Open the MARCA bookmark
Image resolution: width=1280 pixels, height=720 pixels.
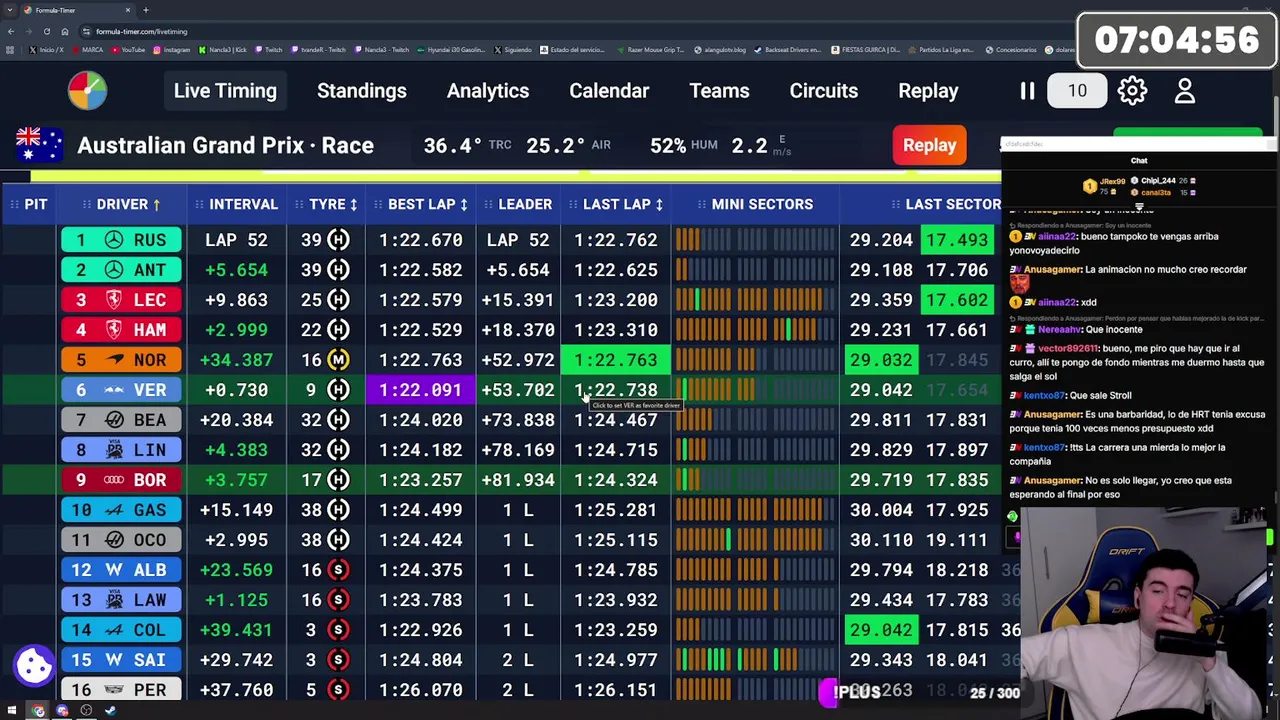[87, 50]
